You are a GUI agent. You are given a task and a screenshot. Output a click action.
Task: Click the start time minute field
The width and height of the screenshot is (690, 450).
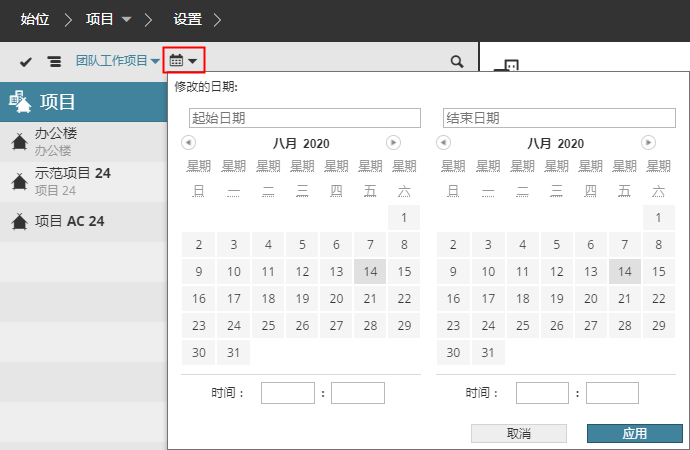click(358, 393)
